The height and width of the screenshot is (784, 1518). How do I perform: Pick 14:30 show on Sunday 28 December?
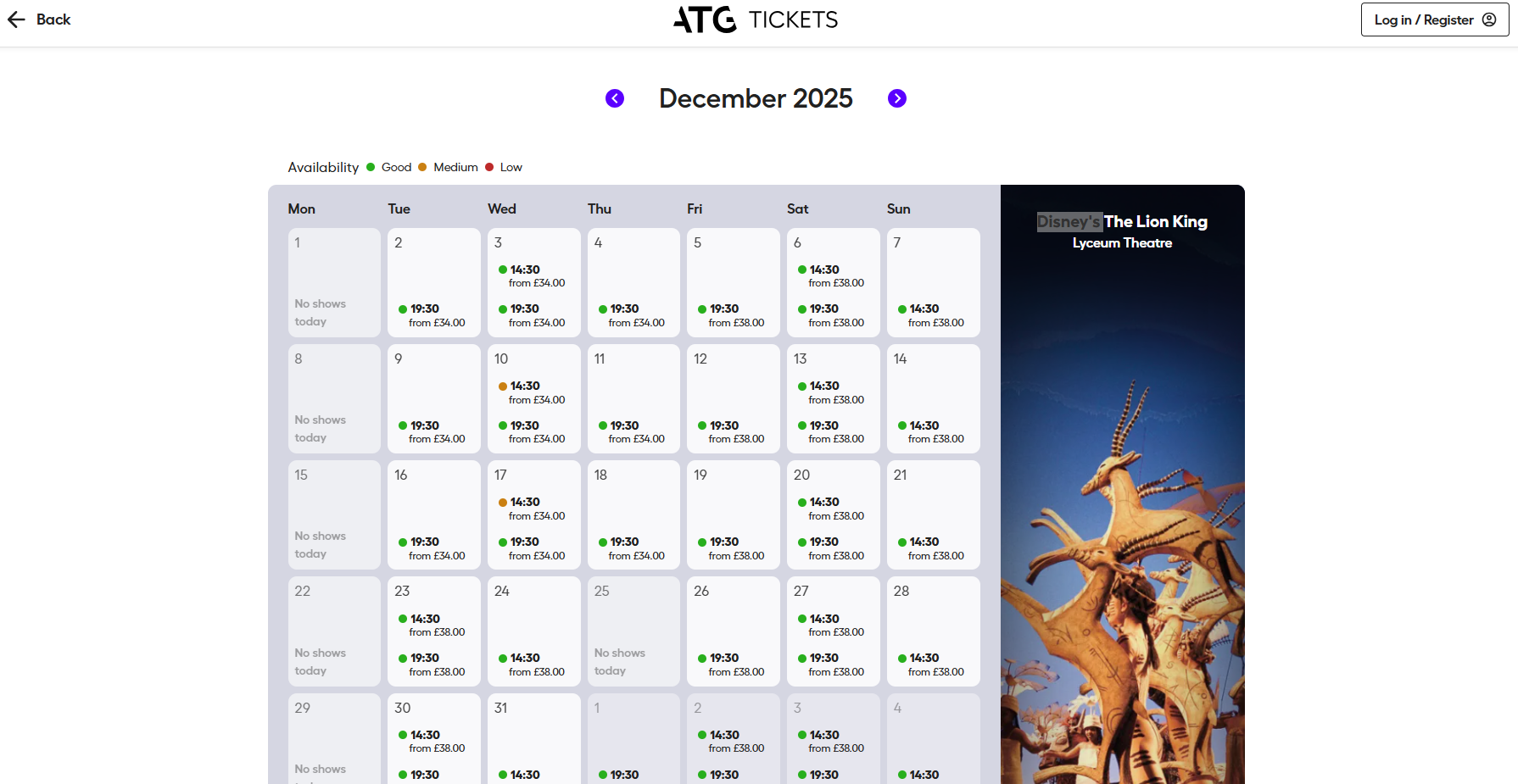click(931, 664)
